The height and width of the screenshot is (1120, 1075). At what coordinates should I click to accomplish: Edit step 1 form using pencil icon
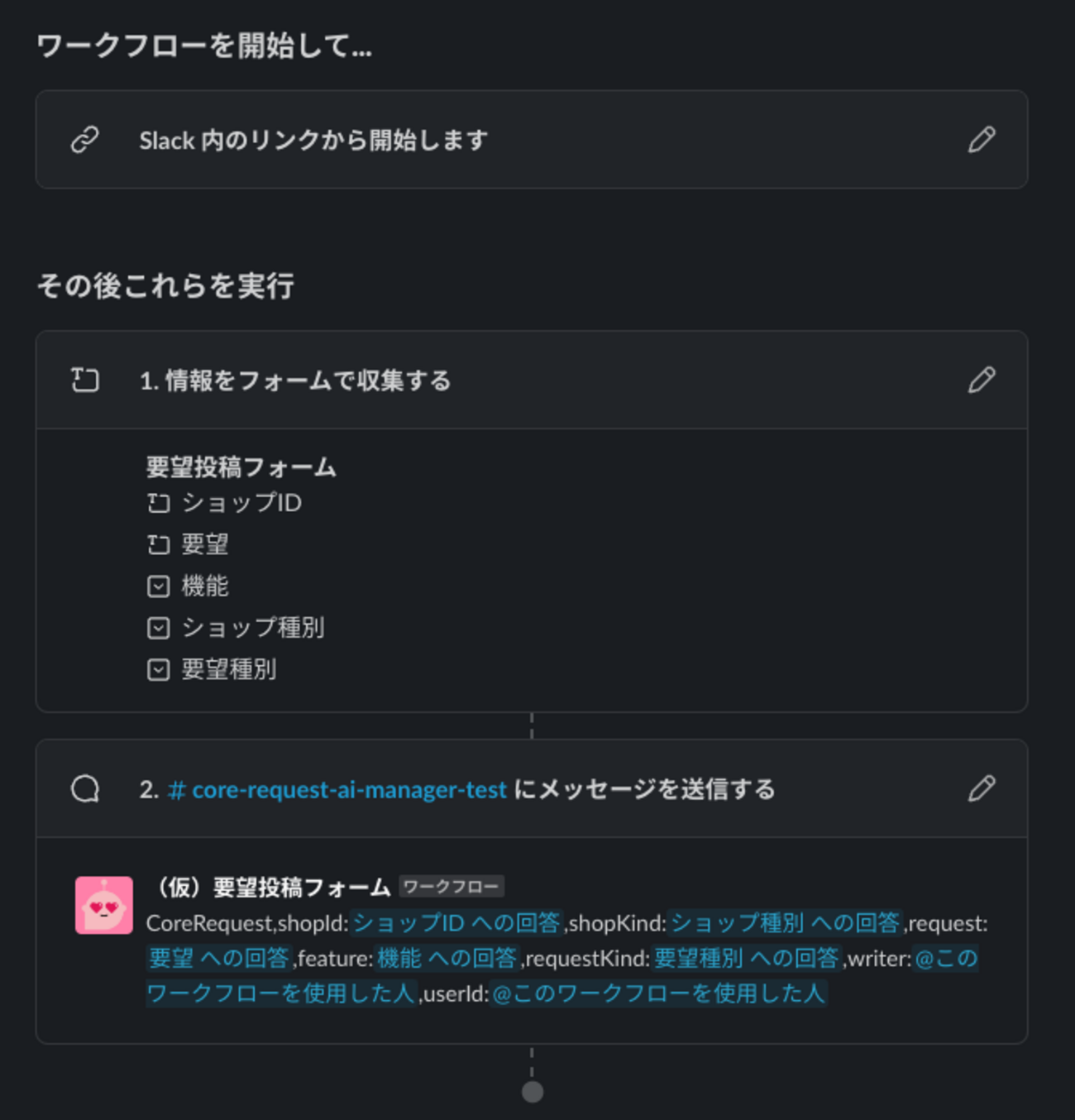pos(982,381)
